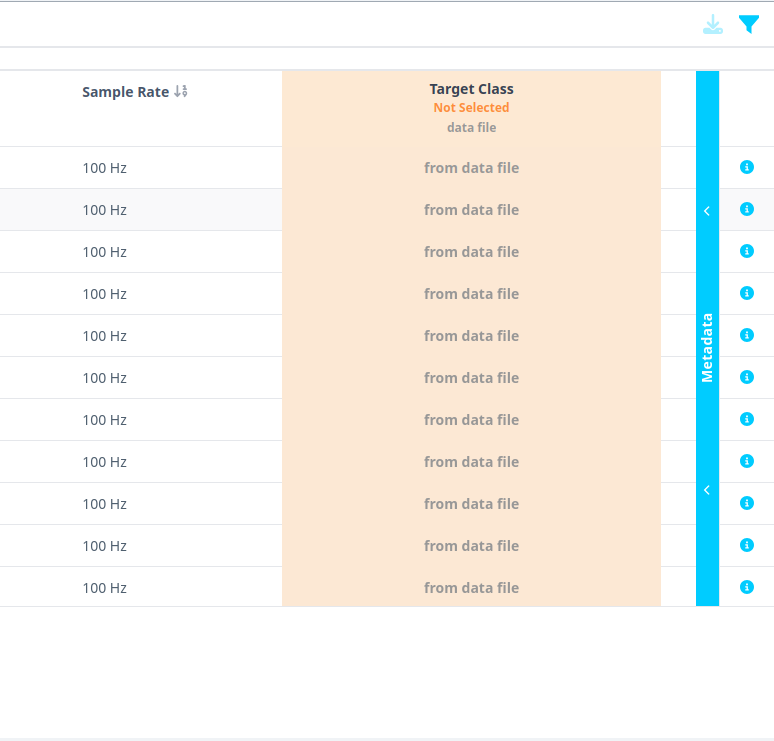774x741 pixels.
Task: Open info icon for the third row
Action: (746, 251)
